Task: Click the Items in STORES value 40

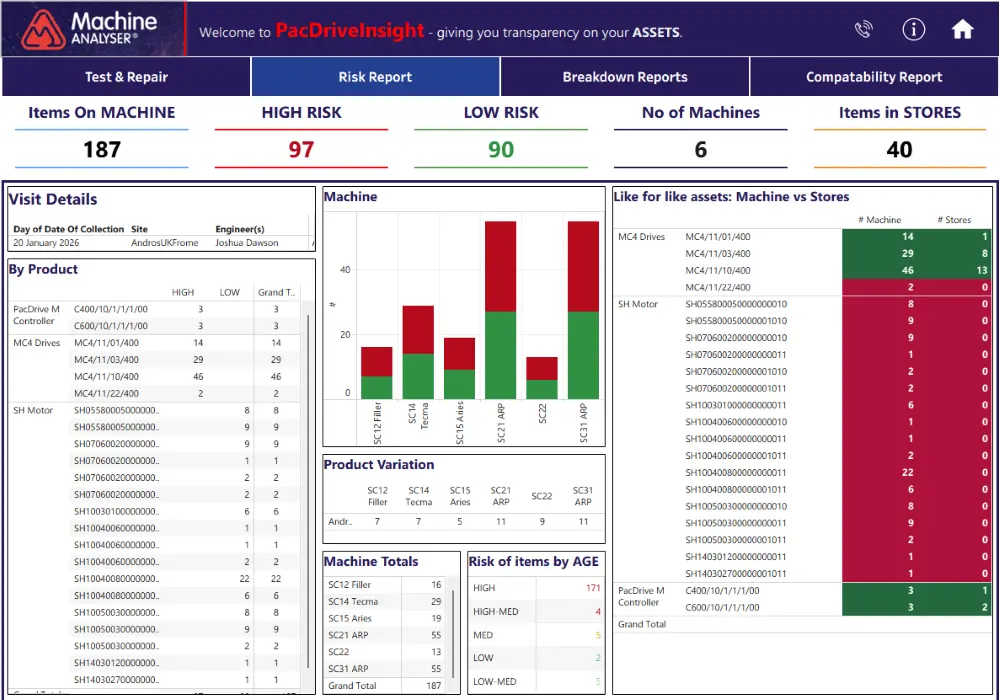Action: pos(899,150)
